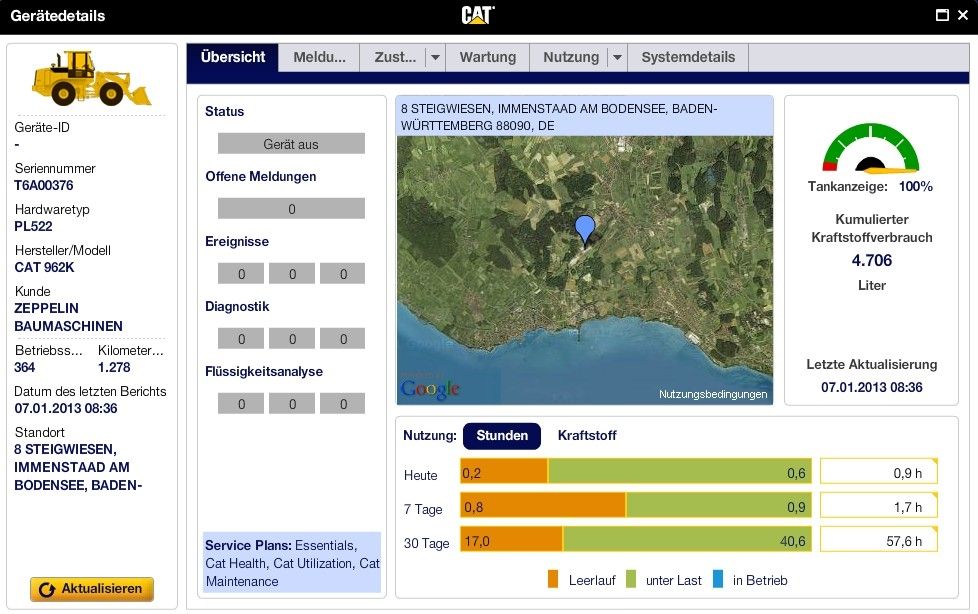Click the map address header text

tap(559, 117)
